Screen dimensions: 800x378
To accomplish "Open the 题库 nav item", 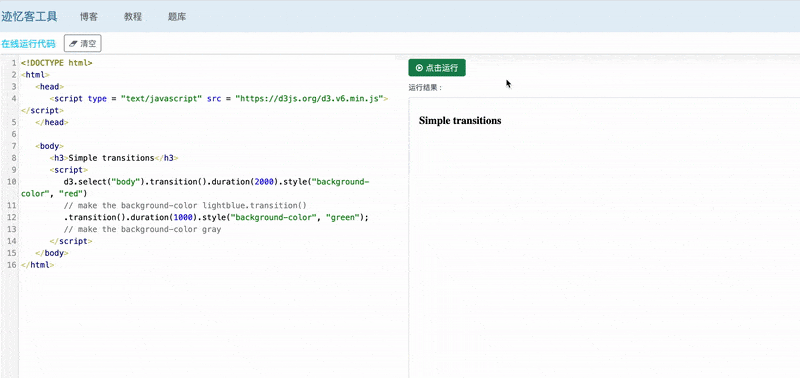I will click(x=177, y=17).
